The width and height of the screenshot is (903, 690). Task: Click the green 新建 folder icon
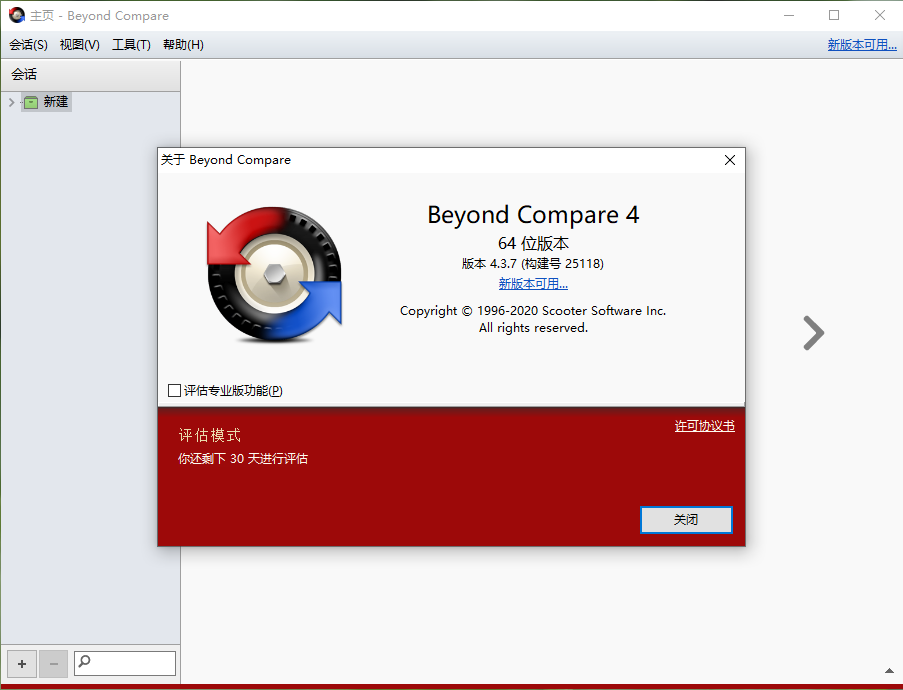pos(31,103)
